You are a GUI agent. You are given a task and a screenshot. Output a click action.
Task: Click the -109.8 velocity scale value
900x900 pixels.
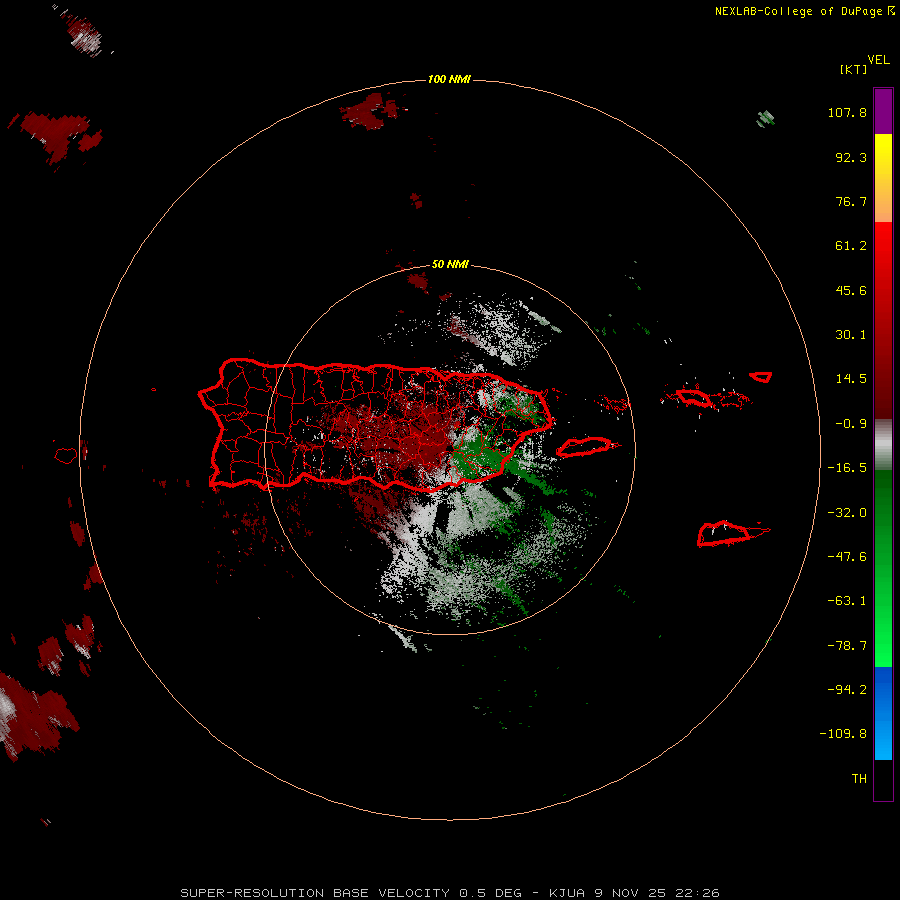click(843, 734)
